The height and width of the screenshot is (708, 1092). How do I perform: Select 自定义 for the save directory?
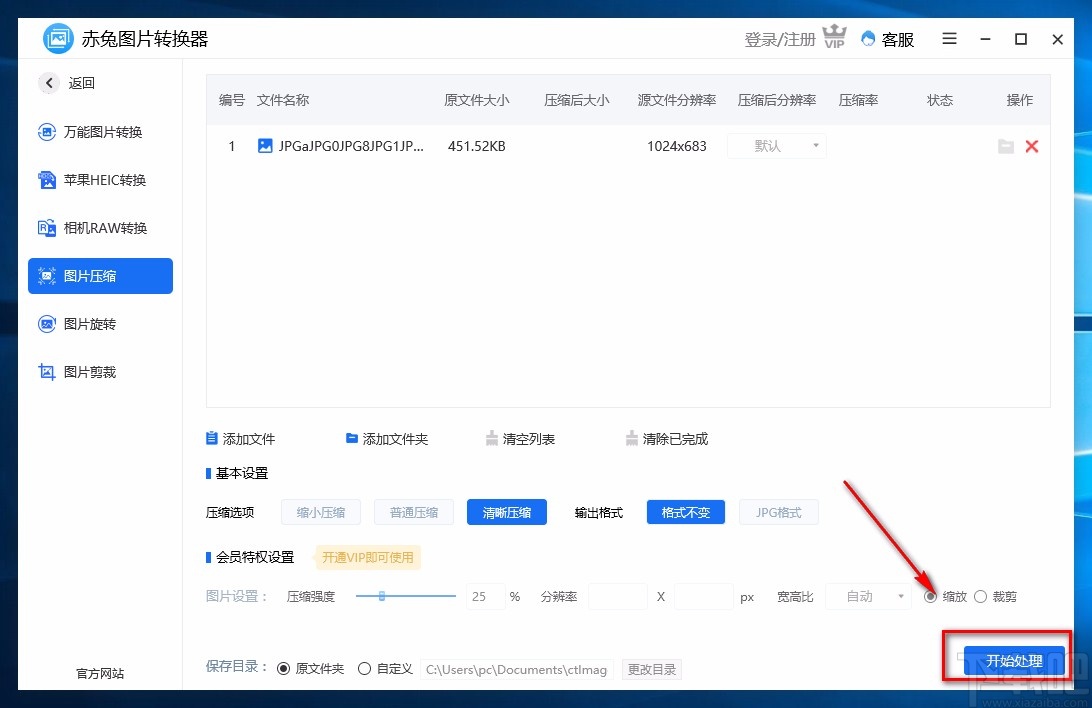click(364, 668)
